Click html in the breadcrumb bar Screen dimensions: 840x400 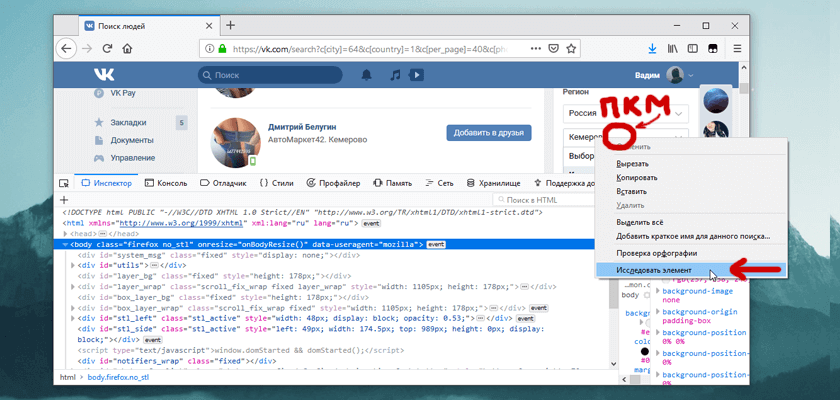67,377
